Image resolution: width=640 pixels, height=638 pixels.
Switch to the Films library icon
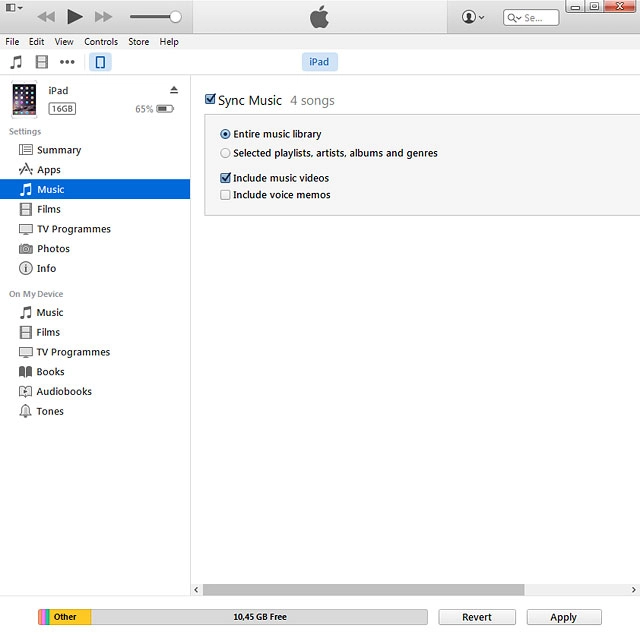(x=42, y=62)
